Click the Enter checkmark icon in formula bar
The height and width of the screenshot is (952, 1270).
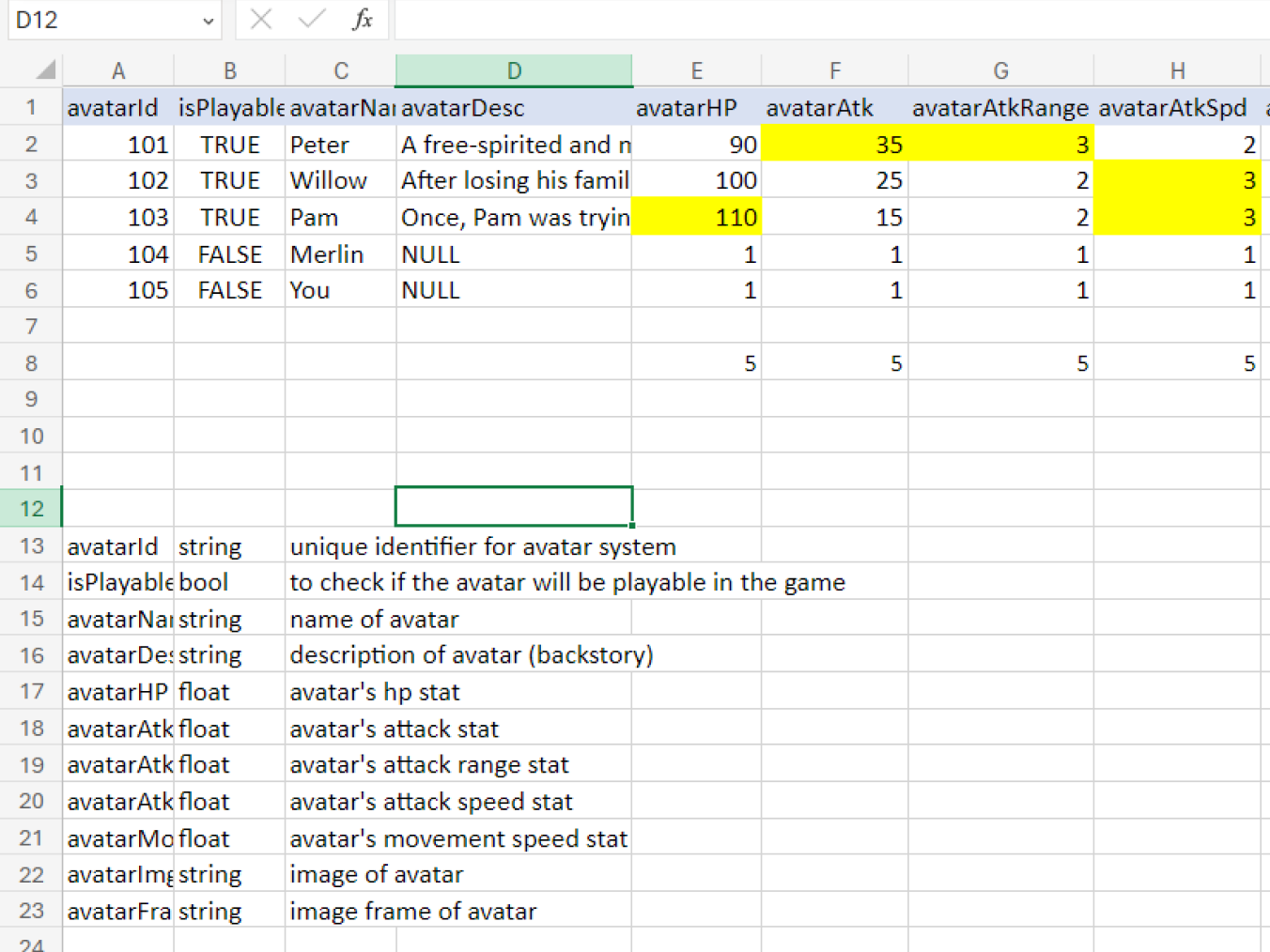(311, 20)
